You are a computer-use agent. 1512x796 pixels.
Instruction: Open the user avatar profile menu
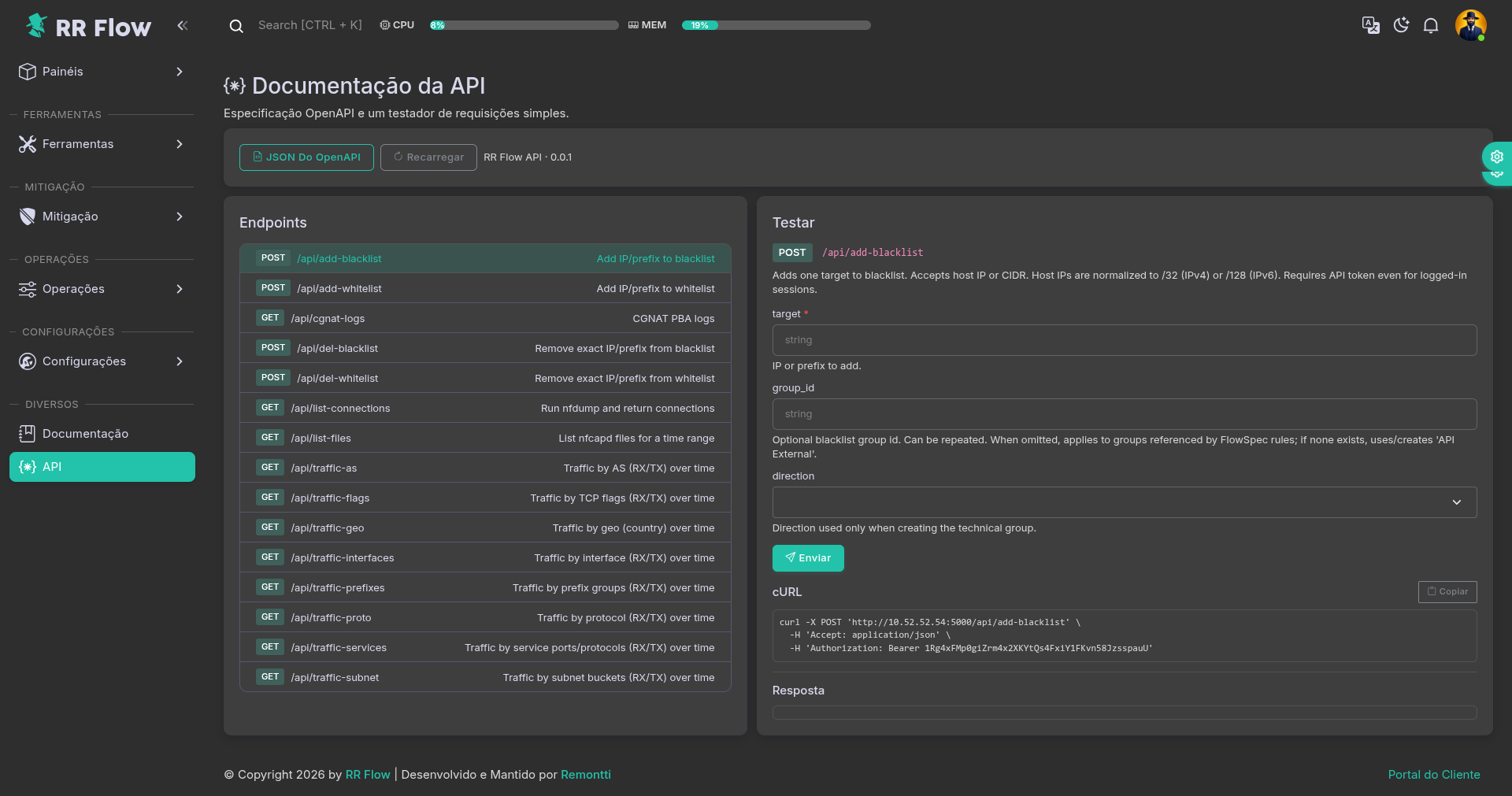click(x=1469, y=25)
